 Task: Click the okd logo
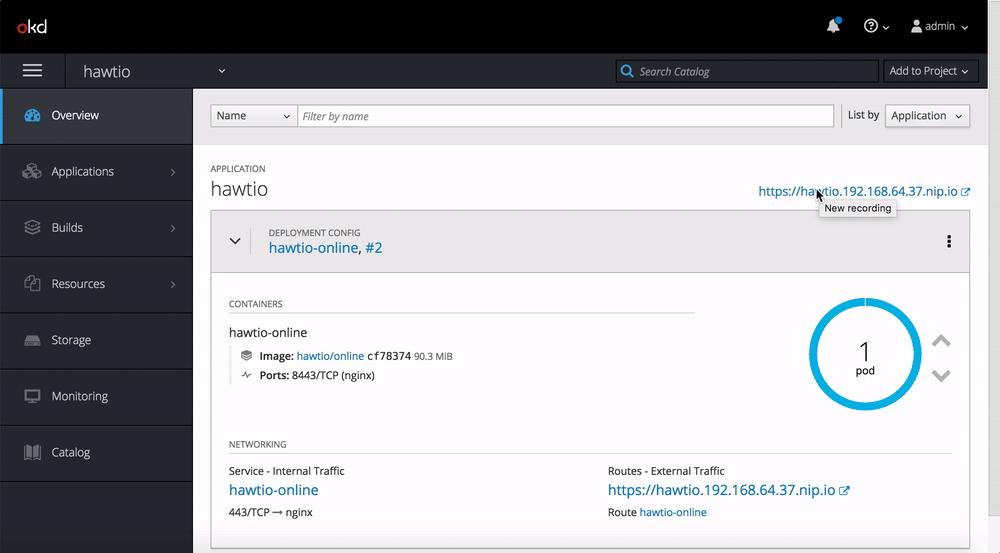point(32,27)
